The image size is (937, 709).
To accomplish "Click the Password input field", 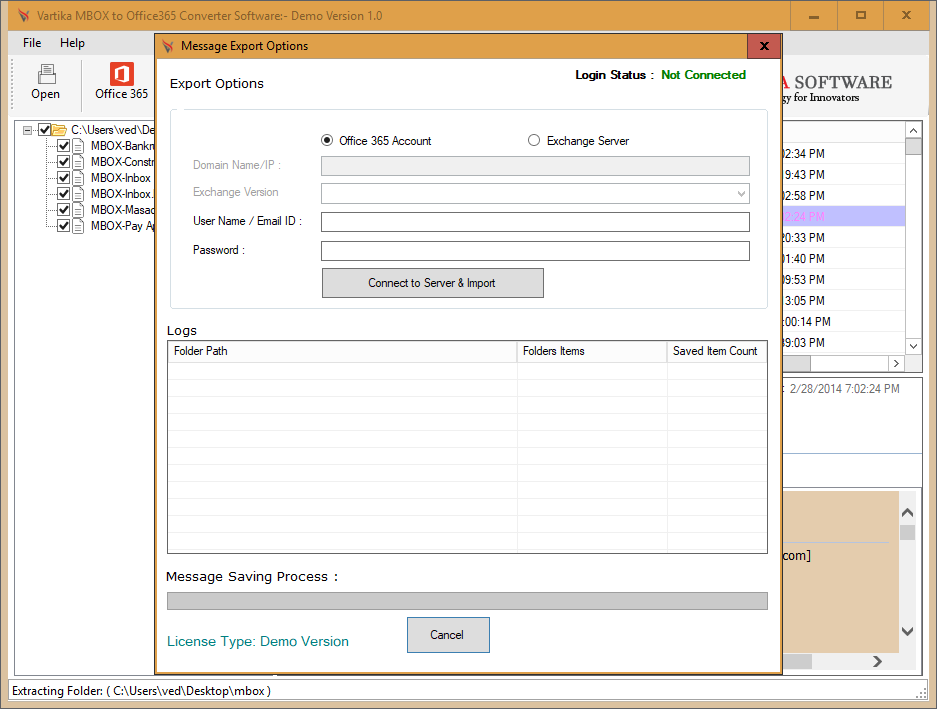I will click(535, 251).
